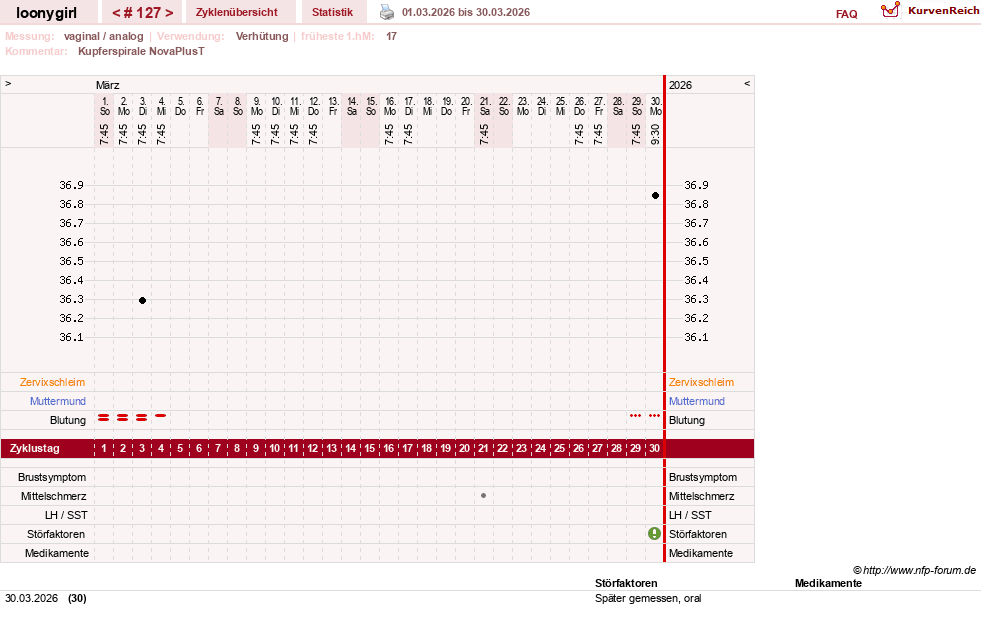Click the left Mittelschmerz row label
Image resolution: width=981 pixels, height=622 pixels.
(x=53, y=496)
